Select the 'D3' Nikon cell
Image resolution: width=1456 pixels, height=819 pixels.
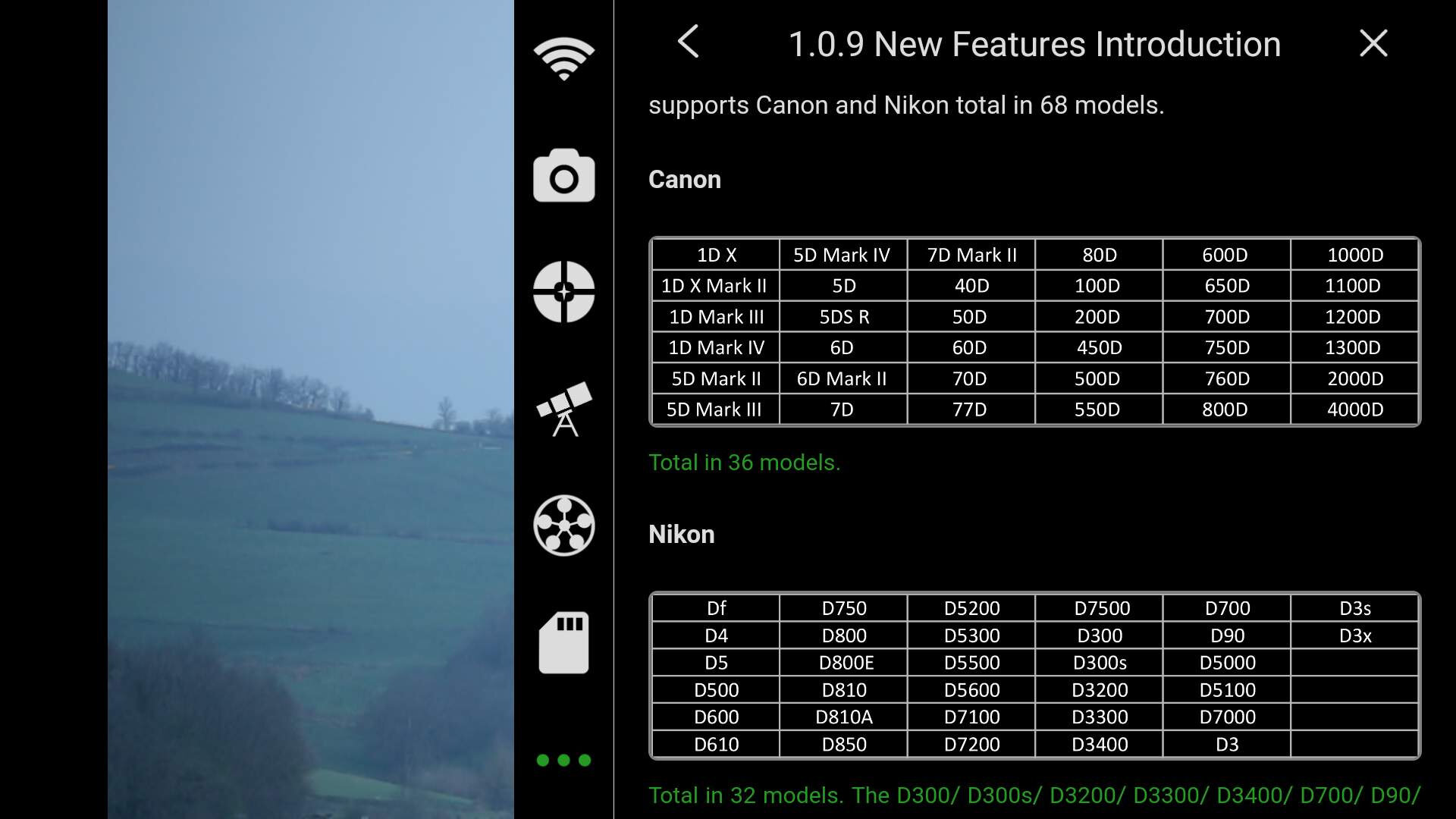click(x=1226, y=744)
